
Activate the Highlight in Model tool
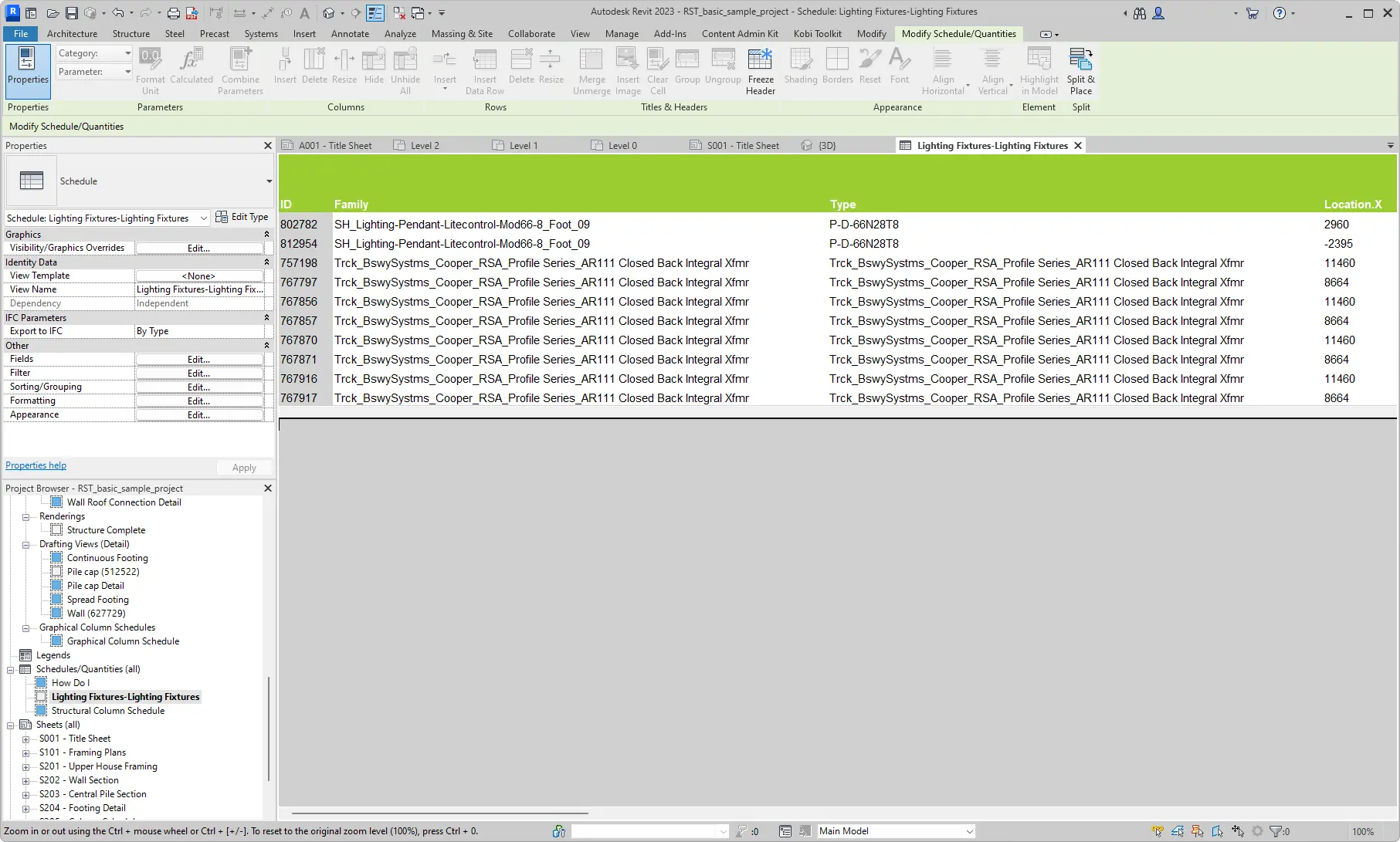[1039, 69]
